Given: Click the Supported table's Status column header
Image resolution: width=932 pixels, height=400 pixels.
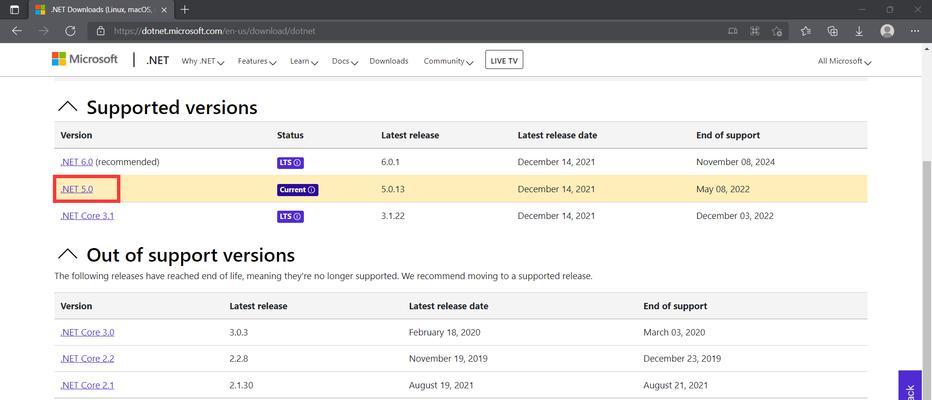Looking at the screenshot, I should [x=290, y=136].
